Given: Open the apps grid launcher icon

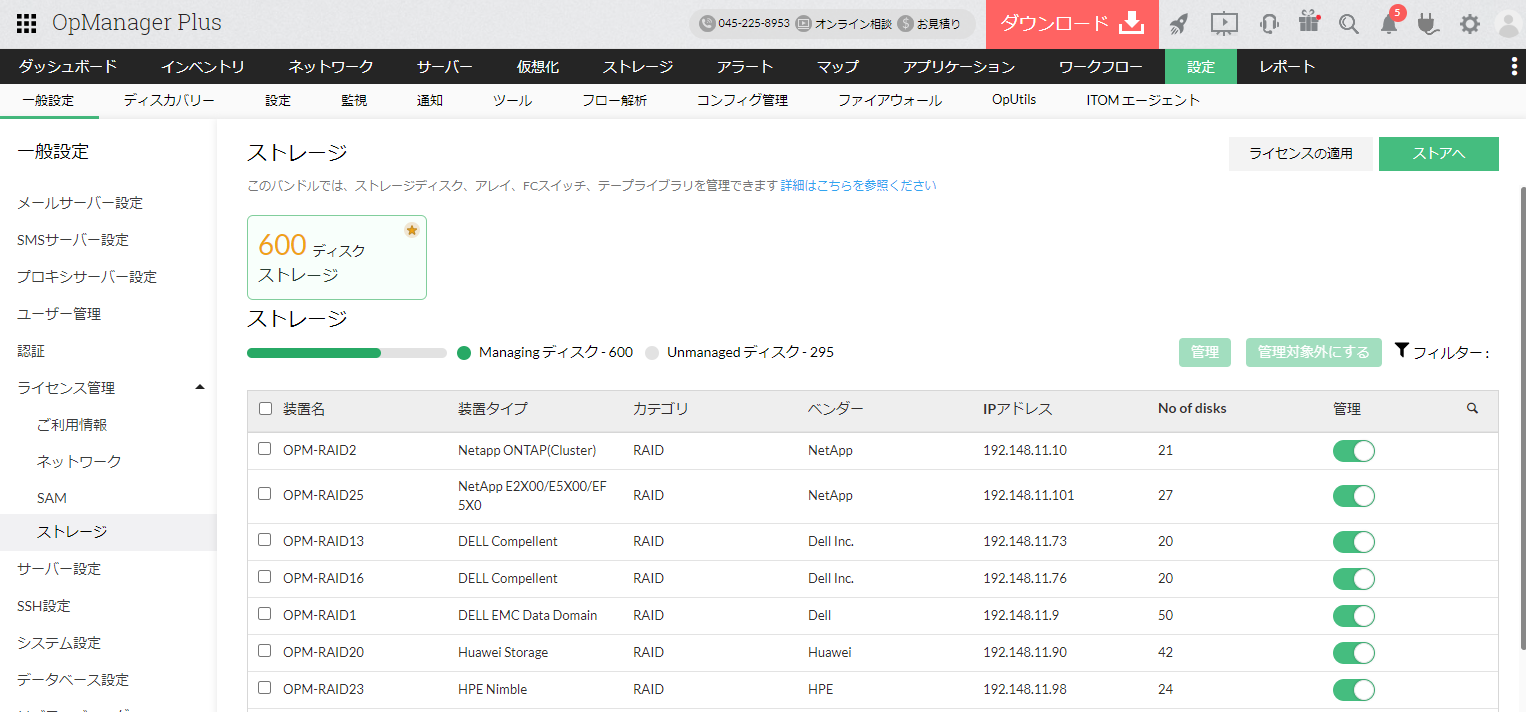Looking at the screenshot, I should 27,24.
